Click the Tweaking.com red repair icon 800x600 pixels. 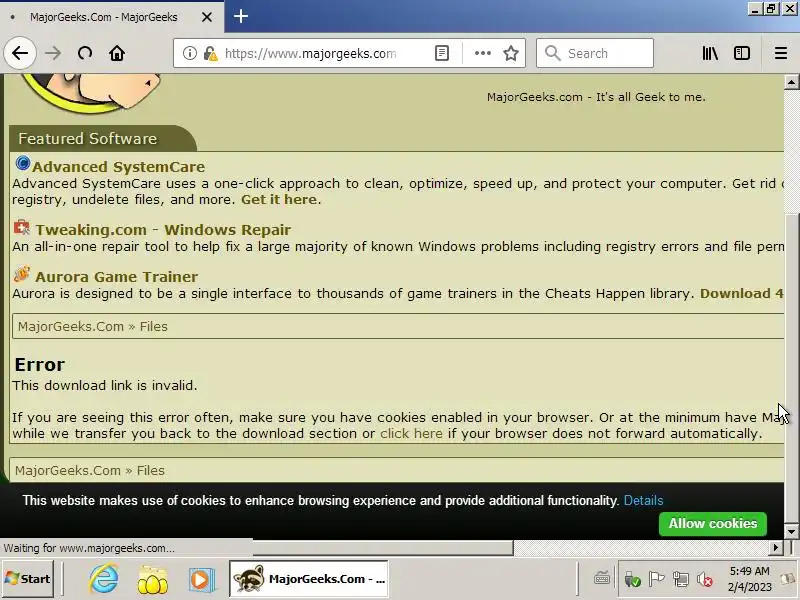(21, 227)
